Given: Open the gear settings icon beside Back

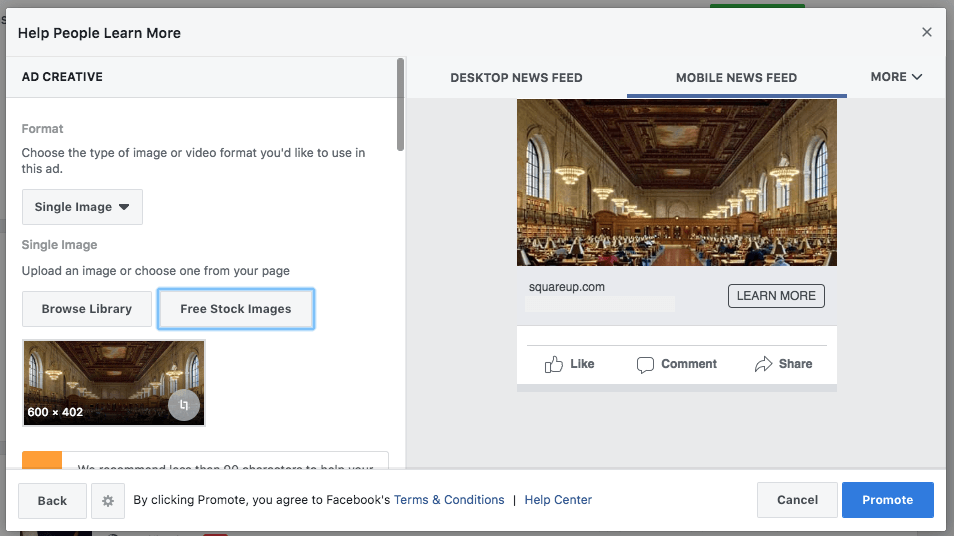Looking at the screenshot, I should [x=108, y=501].
